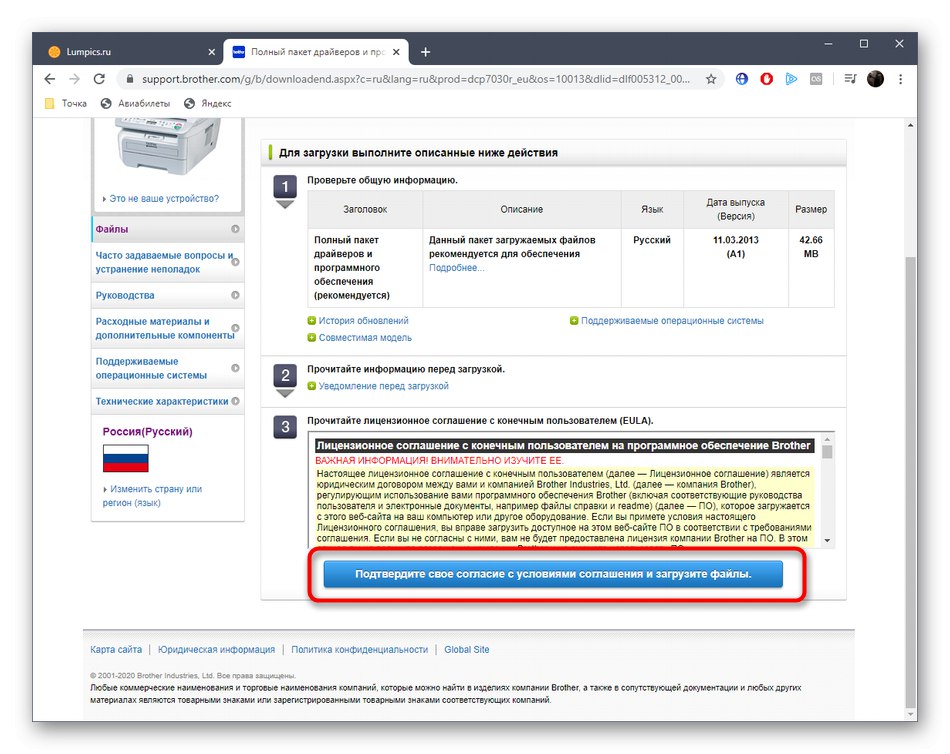Switch to the Lumpics.ru tab

click(x=130, y=52)
